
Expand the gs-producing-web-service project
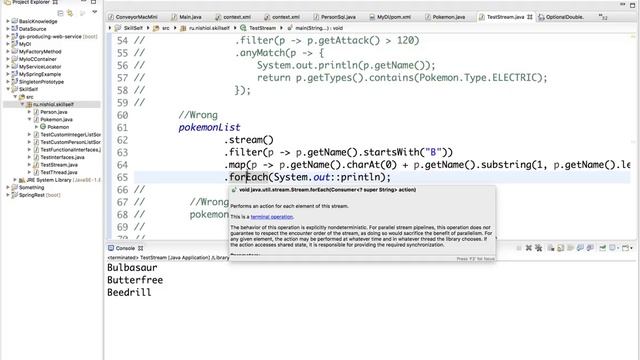click(x=8, y=36)
